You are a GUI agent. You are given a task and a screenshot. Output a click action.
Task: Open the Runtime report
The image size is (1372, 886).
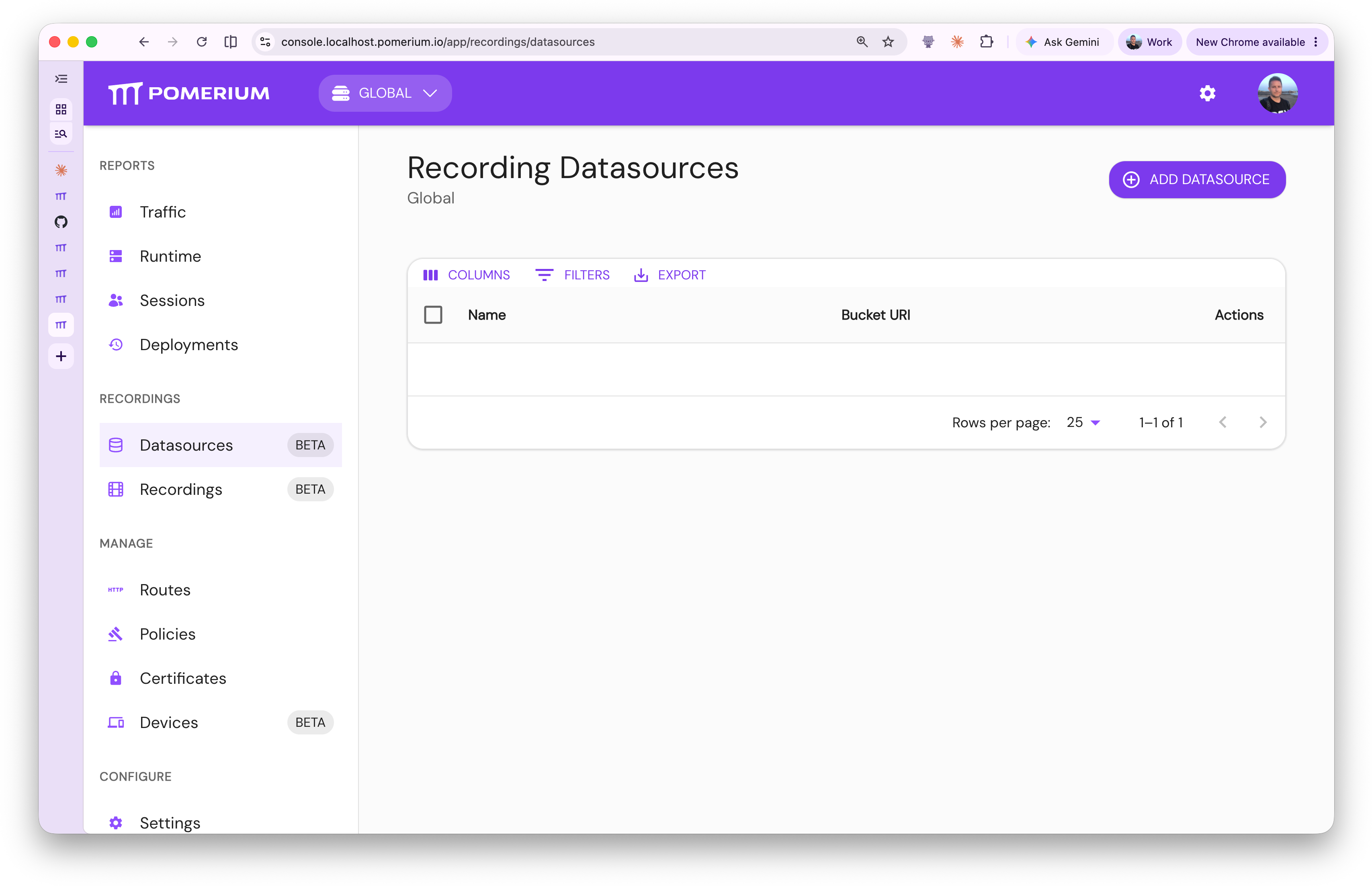(220, 256)
